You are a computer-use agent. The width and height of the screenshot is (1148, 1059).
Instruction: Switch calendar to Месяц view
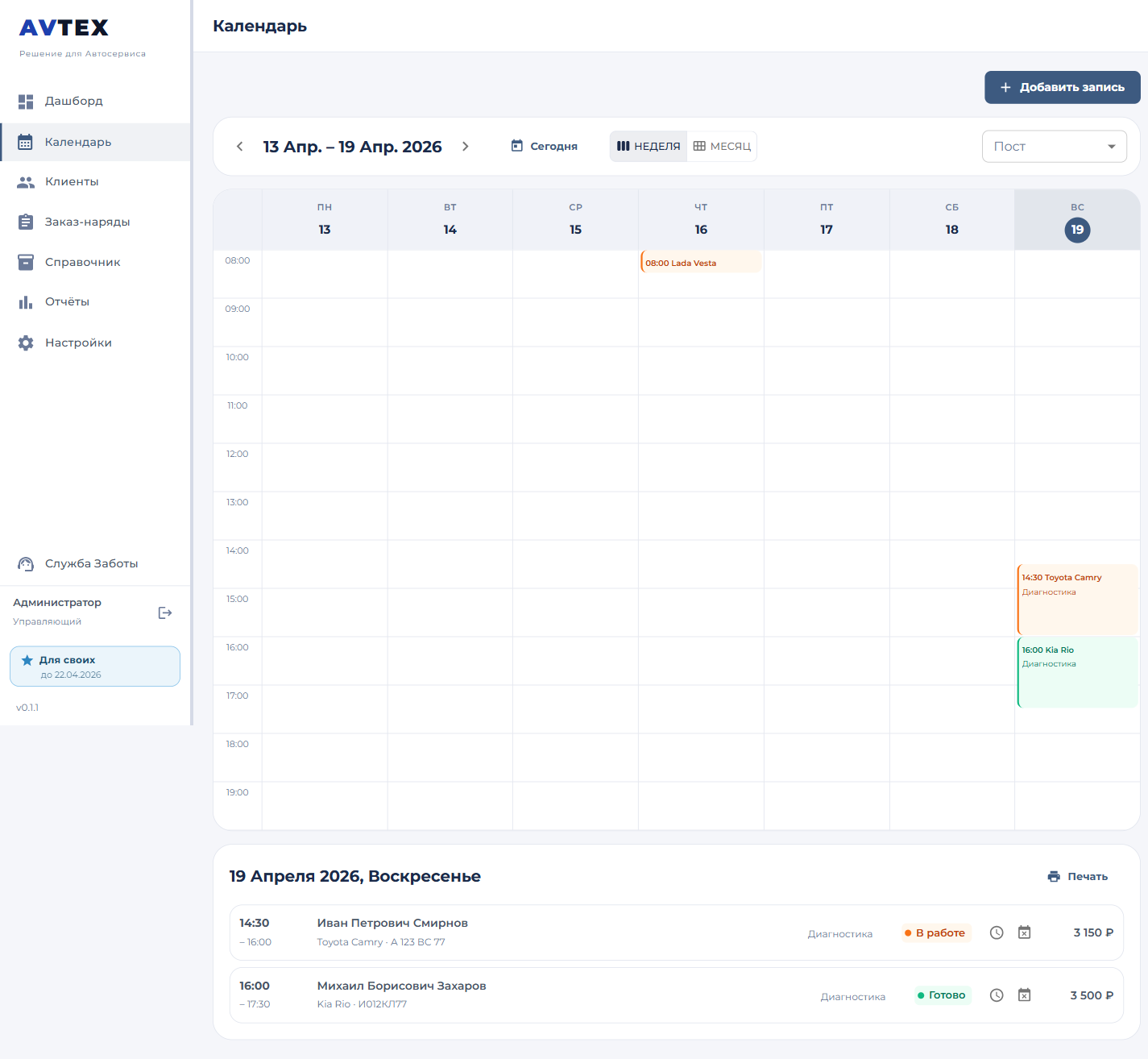722,146
